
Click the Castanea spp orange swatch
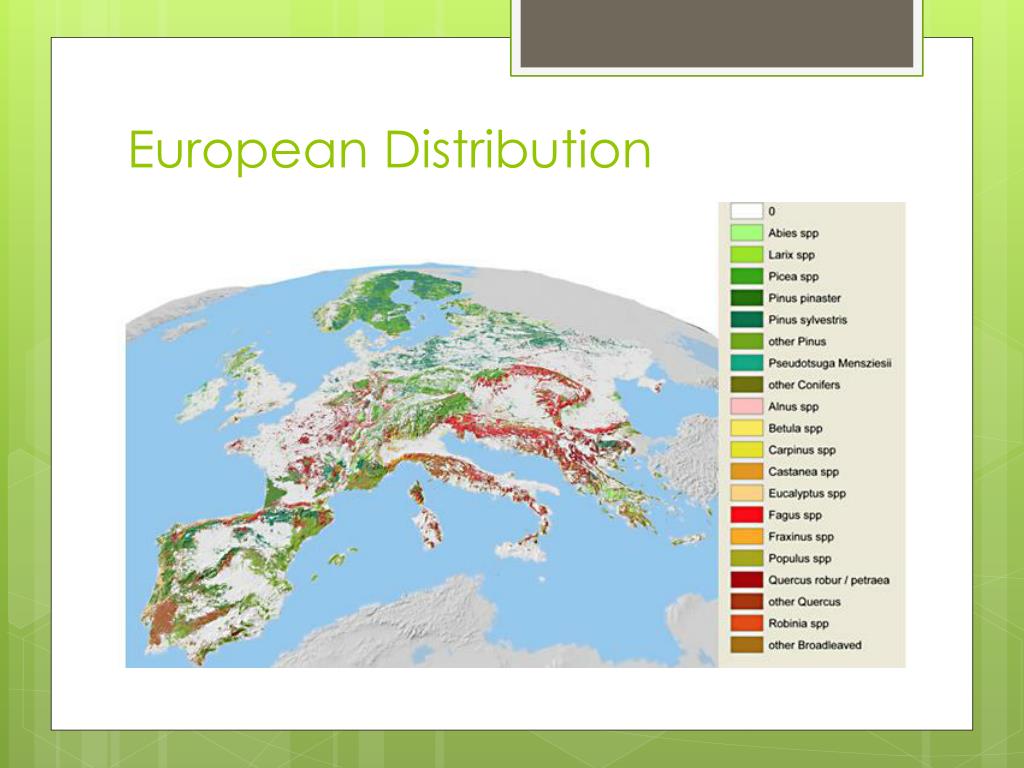point(746,471)
